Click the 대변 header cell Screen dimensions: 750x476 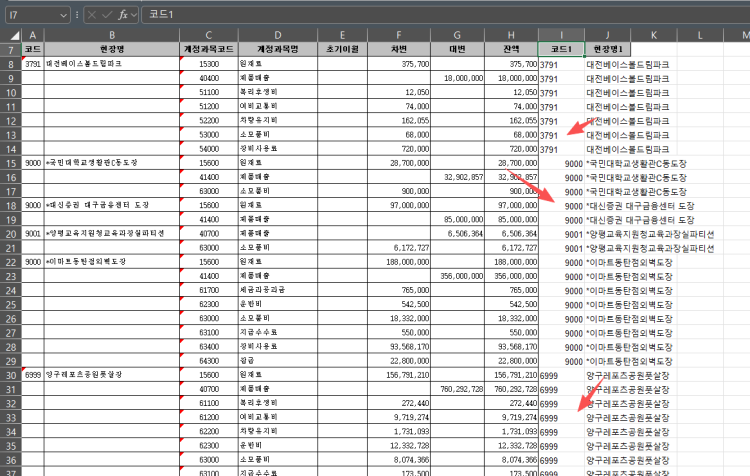(457, 48)
